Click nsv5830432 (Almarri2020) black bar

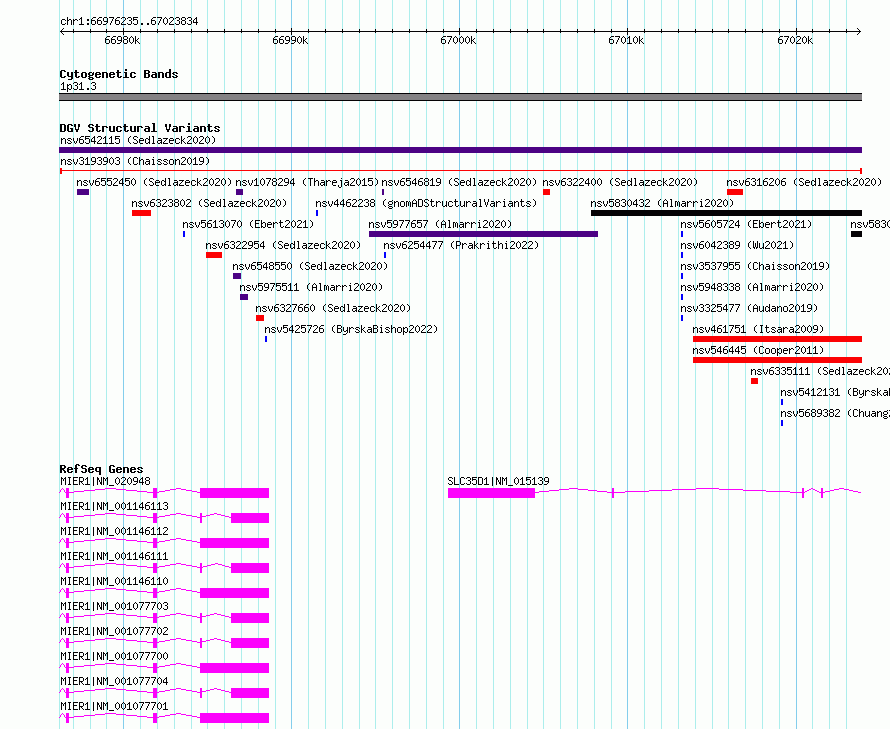pos(727,213)
